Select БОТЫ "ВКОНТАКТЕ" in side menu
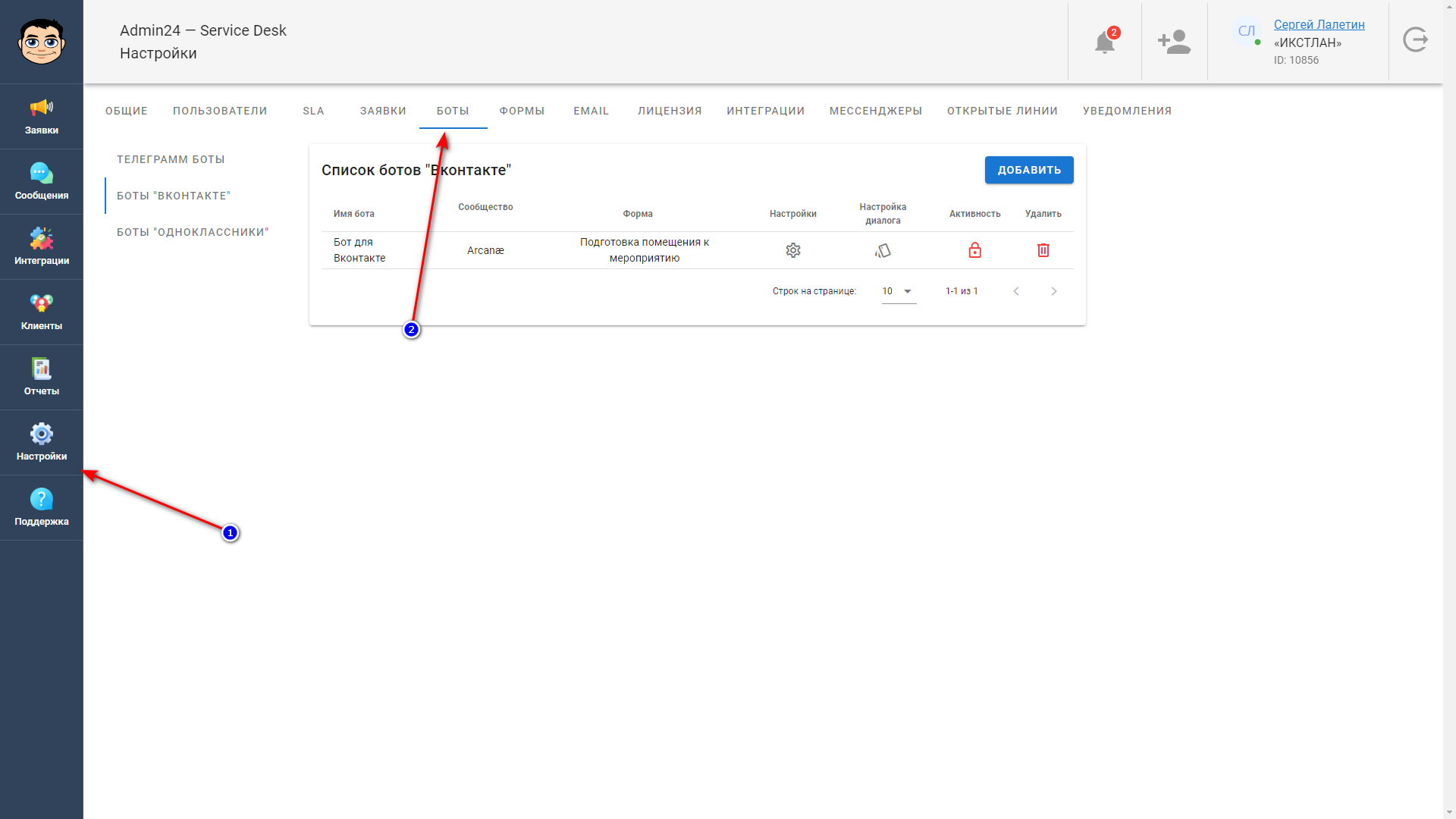 [174, 196]
